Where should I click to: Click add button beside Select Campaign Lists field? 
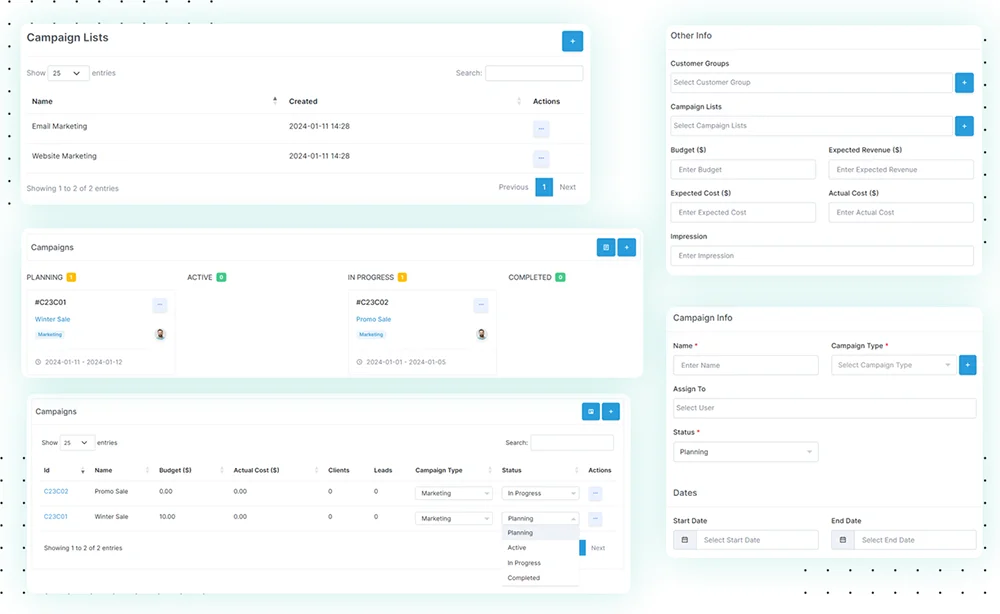pyautogui.click(x=964, y=126)
